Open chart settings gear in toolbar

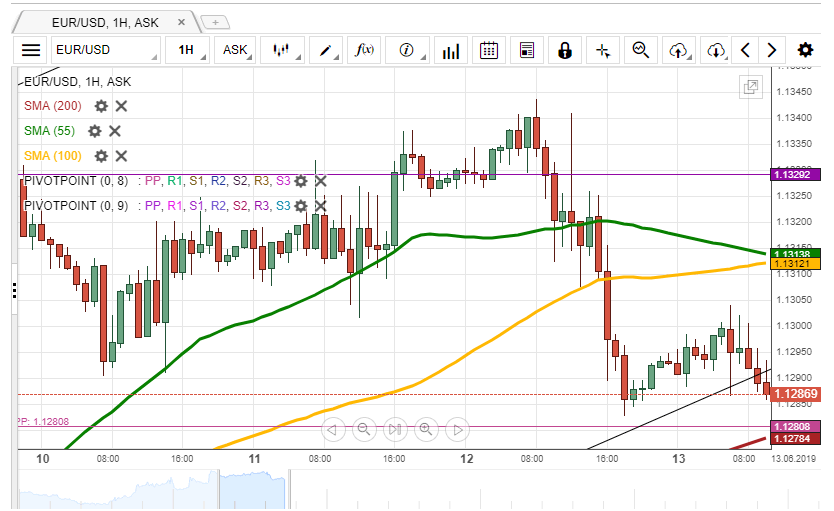(x=805, y=50)
